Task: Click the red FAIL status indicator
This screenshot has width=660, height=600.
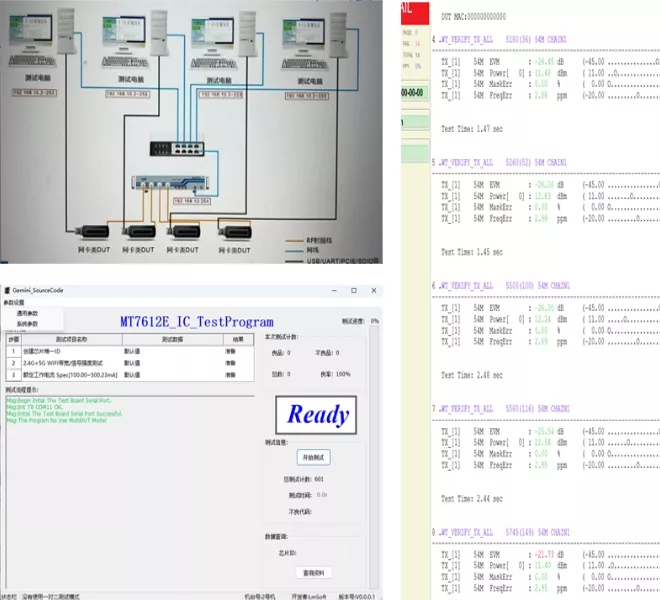Action: pos(415,13)
